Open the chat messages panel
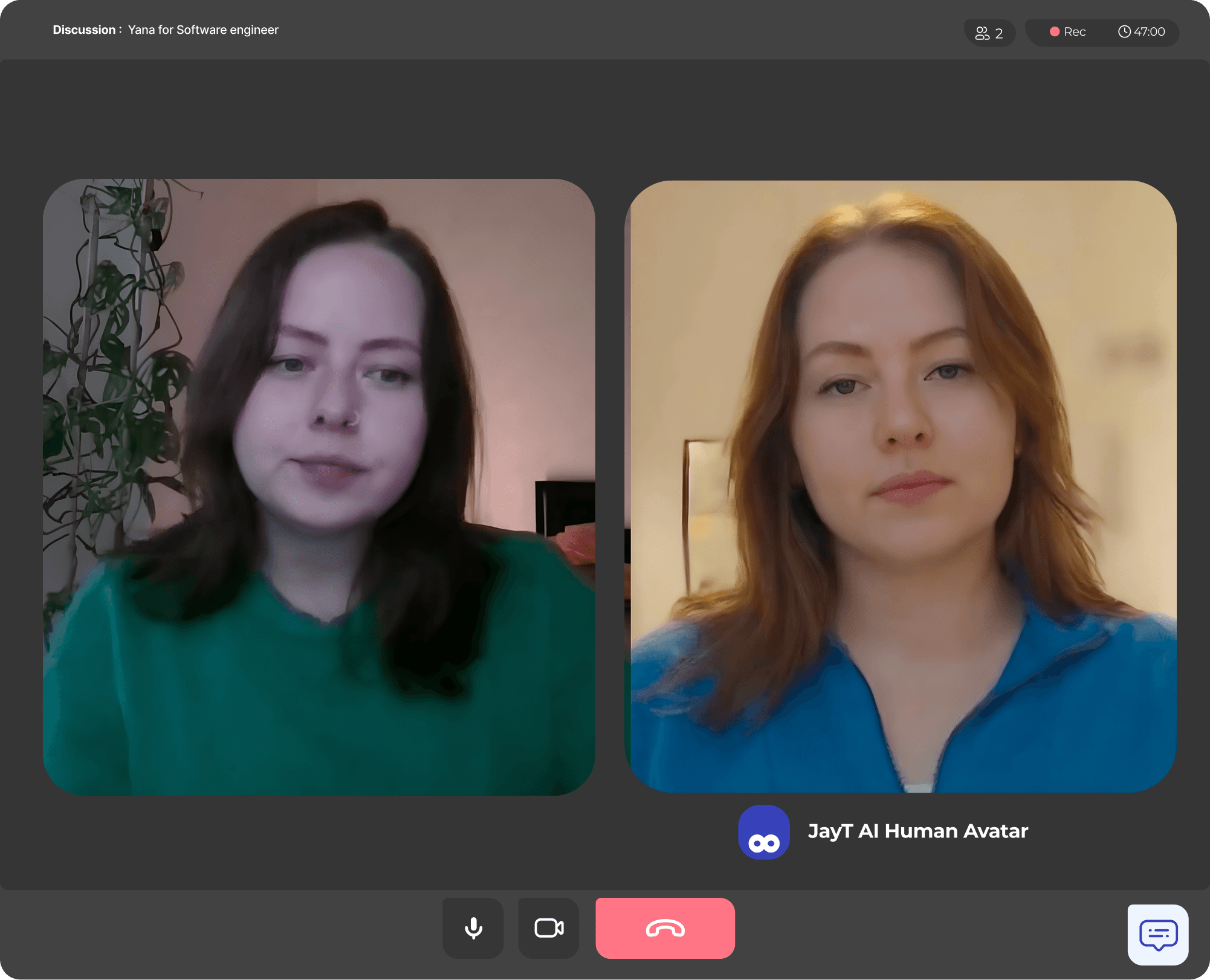 coord(1157,935)
